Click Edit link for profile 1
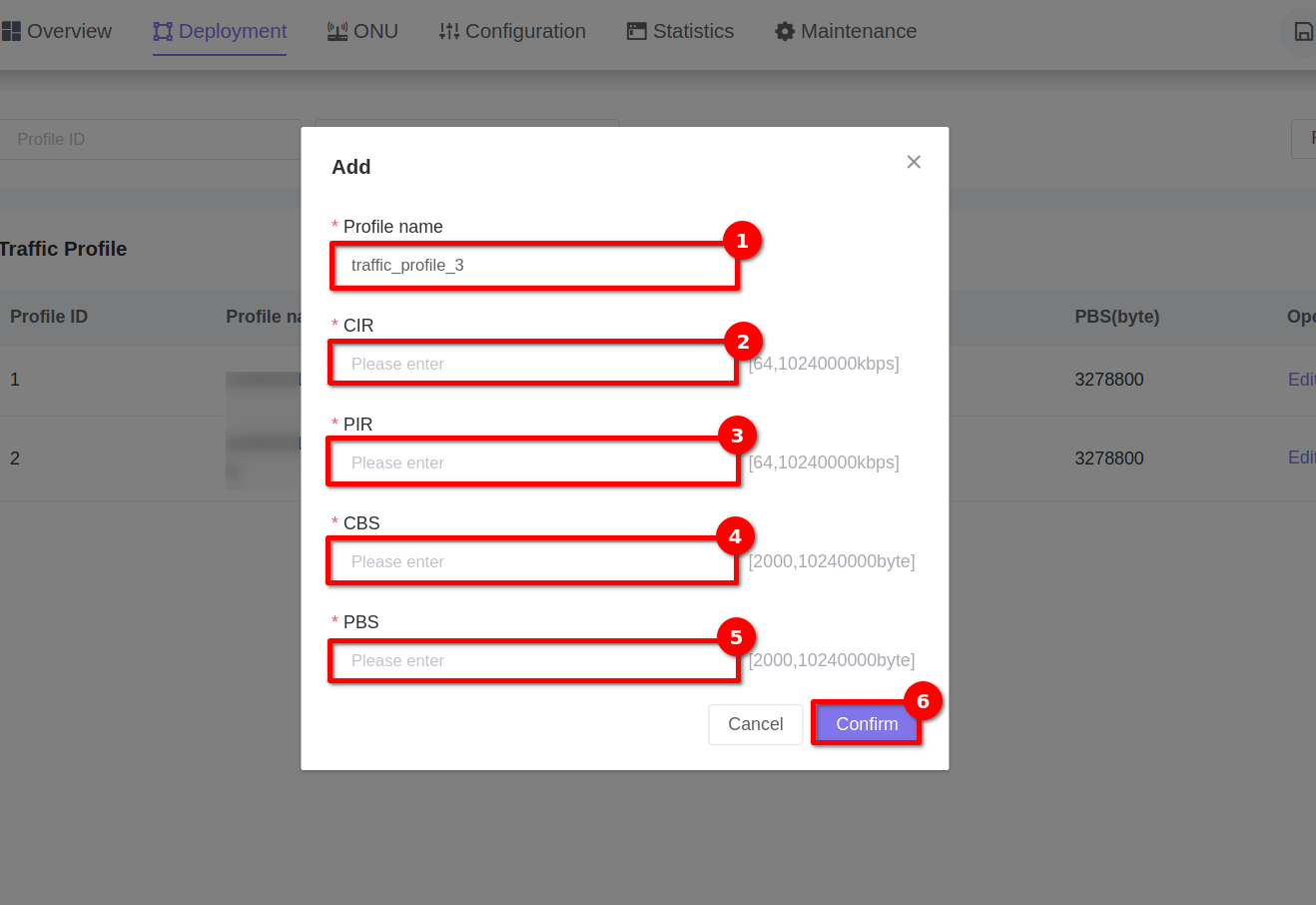The image size is (1316, 905). 1301,380
